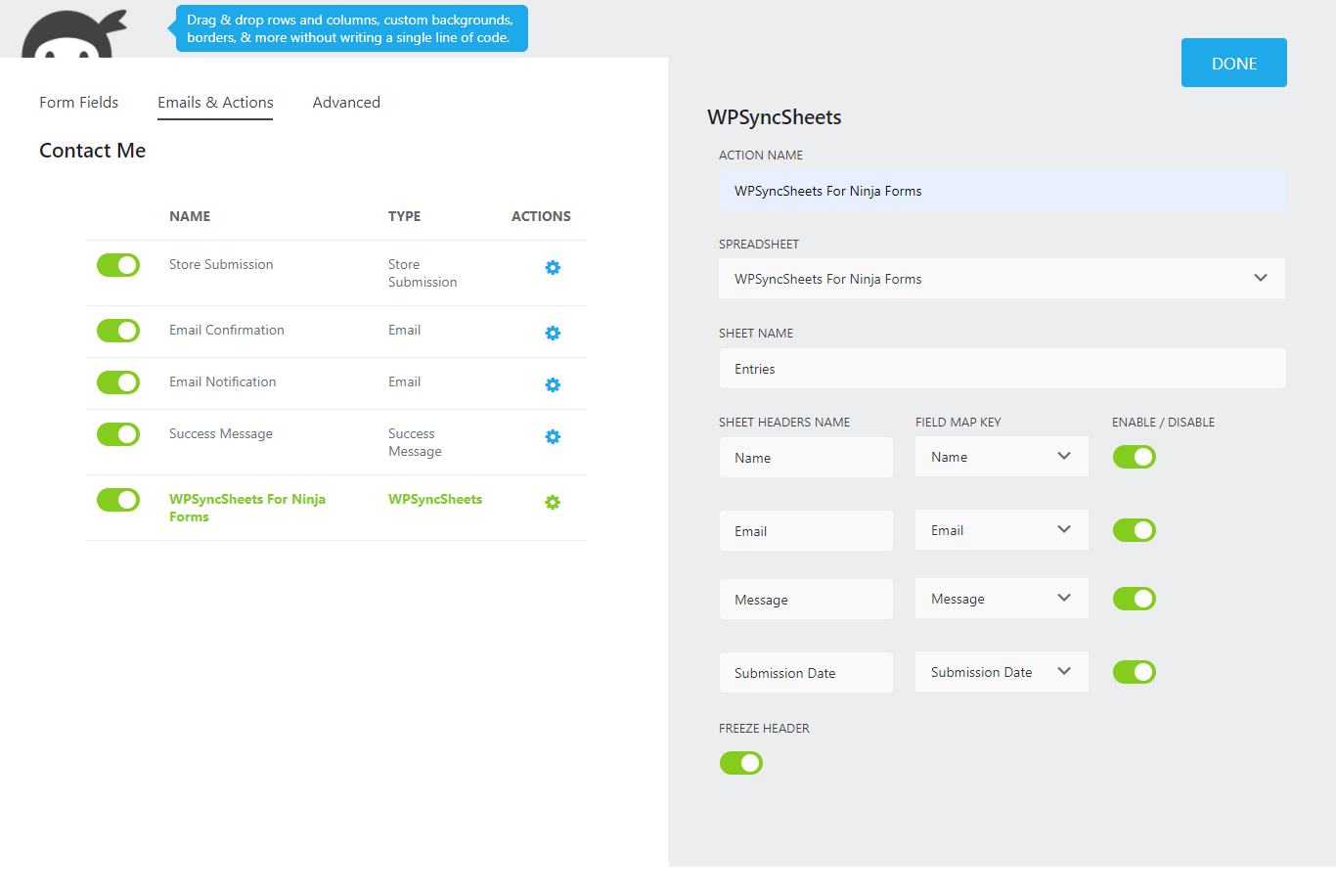Disable the Email header mapping toggle
1336x896 pixels.
tap(1135, 530)
